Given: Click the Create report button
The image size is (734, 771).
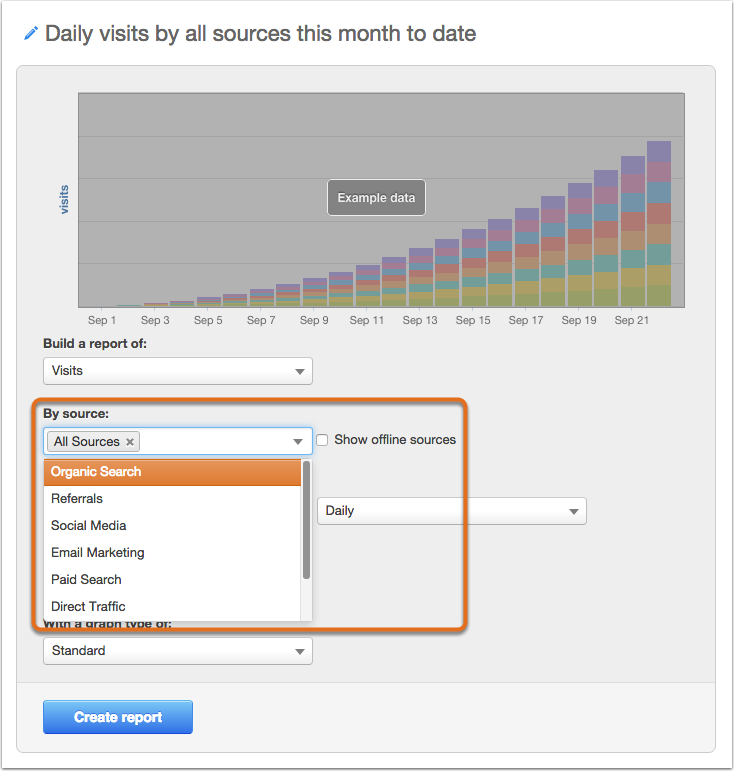Looking at the screenshot, I should click(x=118, y=717).
